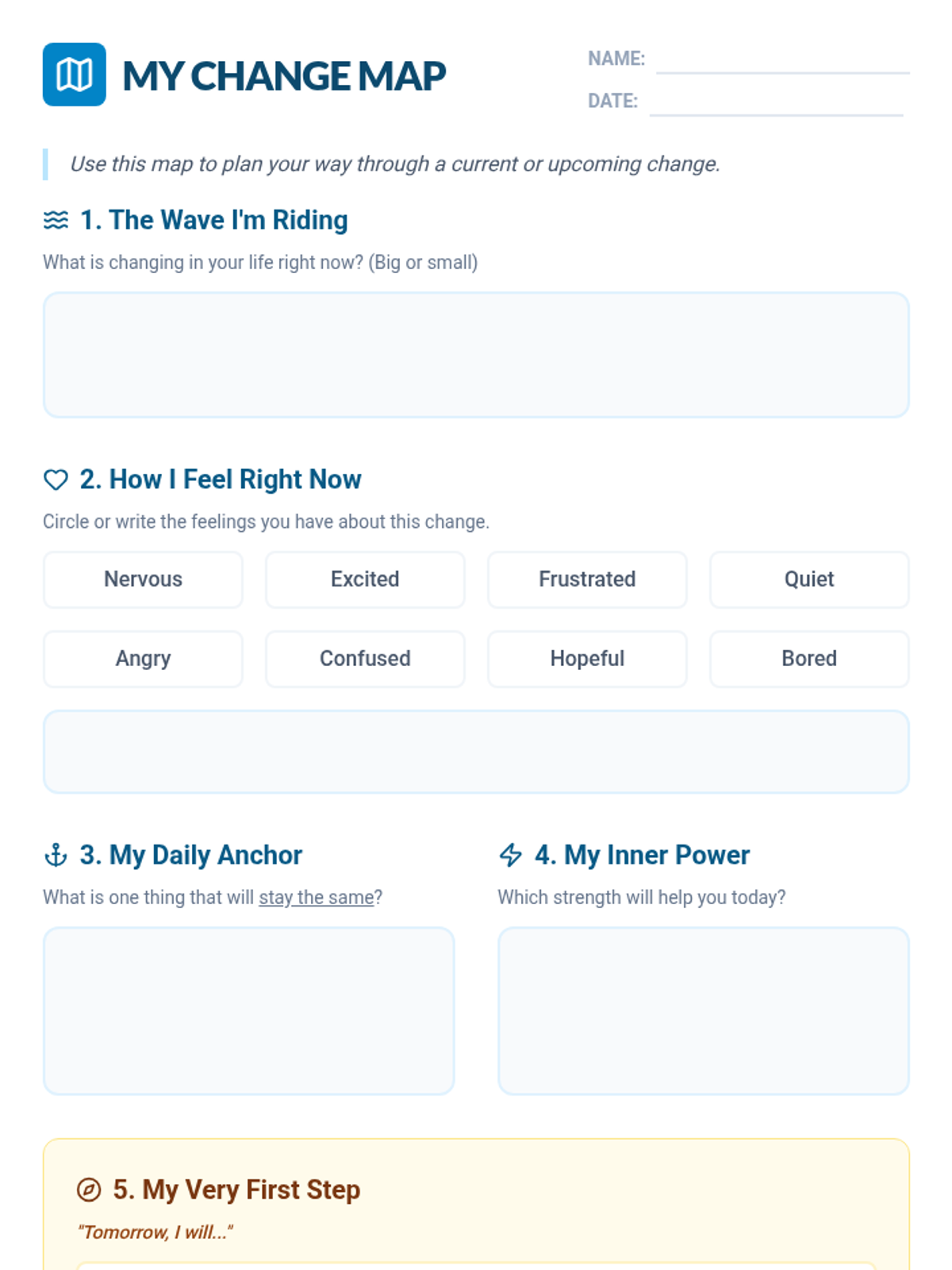Pick the Bored feeling box
Image resolution: width=952 pixels, height=1270 pixels.
click(x=809, y=659)
